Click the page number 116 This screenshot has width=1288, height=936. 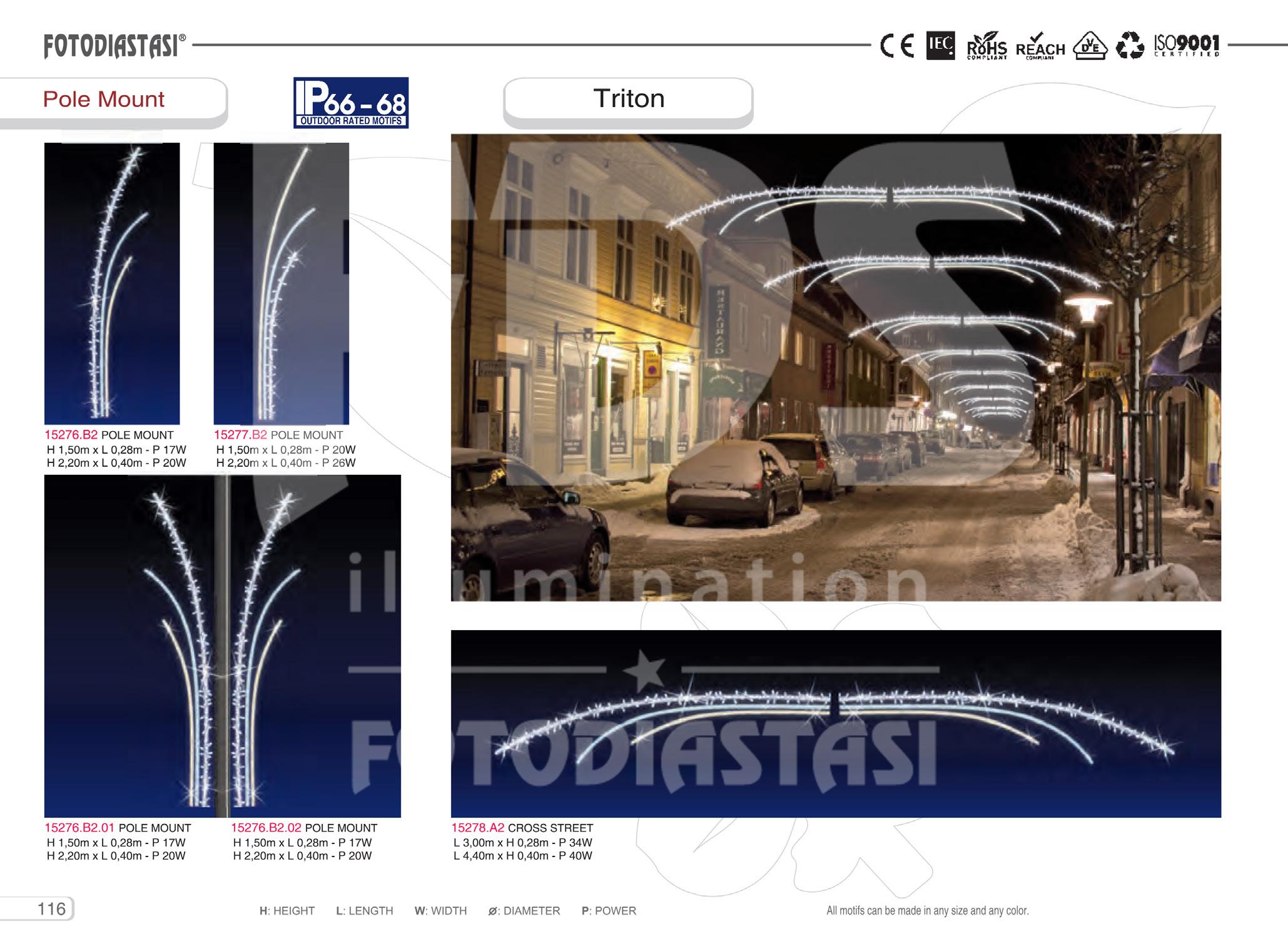coord(51,908)
